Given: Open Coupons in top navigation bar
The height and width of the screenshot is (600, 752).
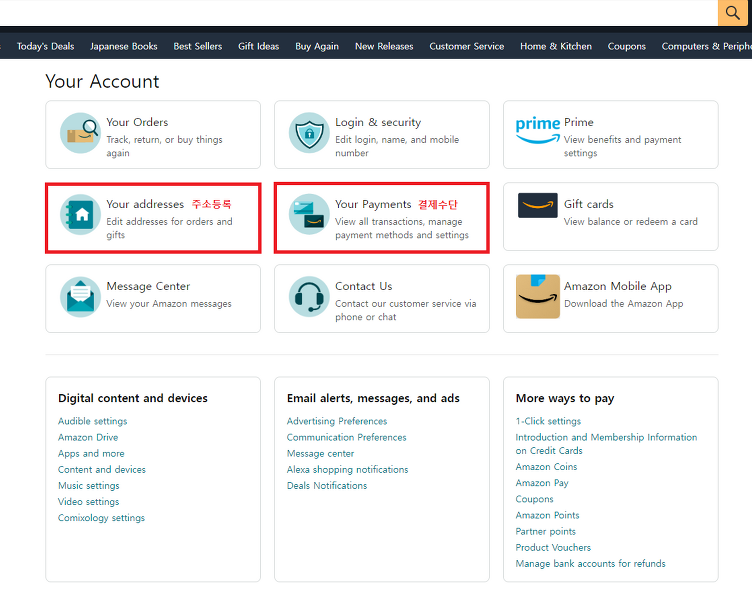Looking at the screenshot, I should tap(627, 47).
